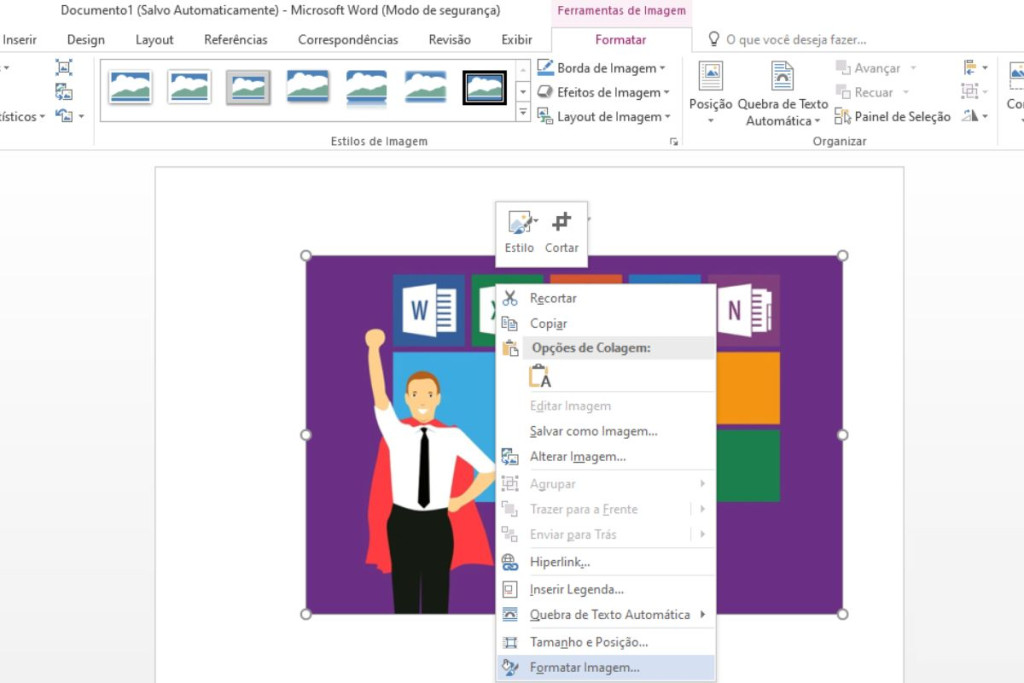Expand the Borda de Imagem dropdown

click(663, 69)
